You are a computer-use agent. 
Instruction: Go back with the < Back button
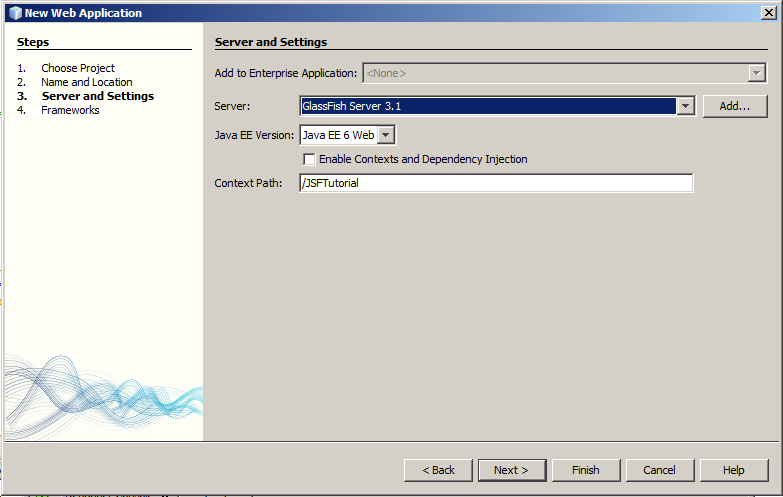click(438, 470)
